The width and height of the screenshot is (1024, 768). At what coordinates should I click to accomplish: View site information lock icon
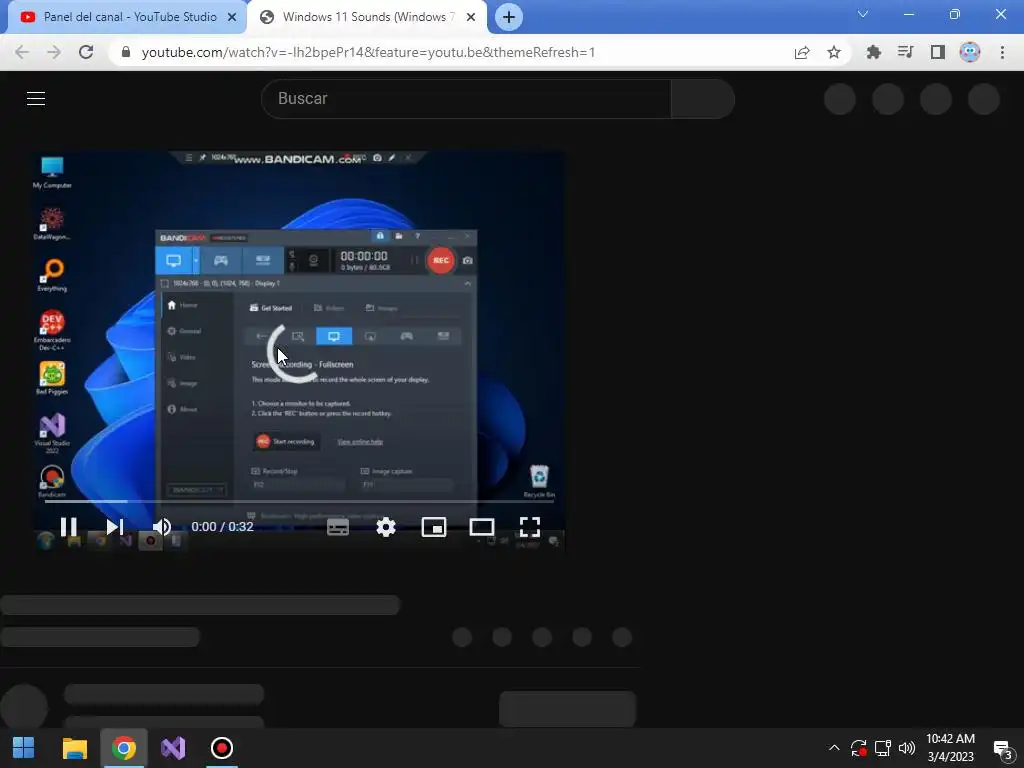coord(126,52)
